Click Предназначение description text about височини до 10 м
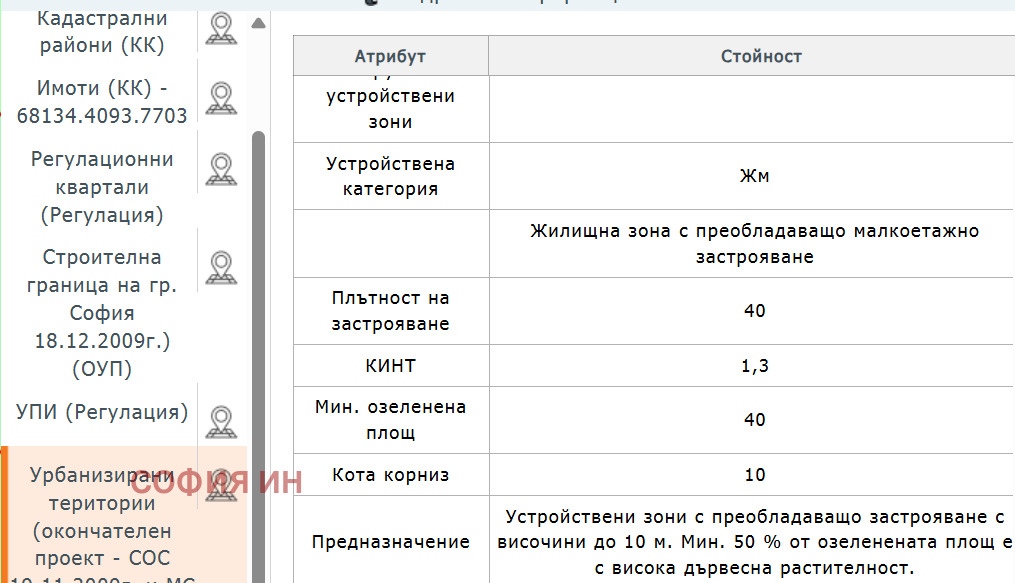This screenshot has height=583, width=1015. coord(754,542)
